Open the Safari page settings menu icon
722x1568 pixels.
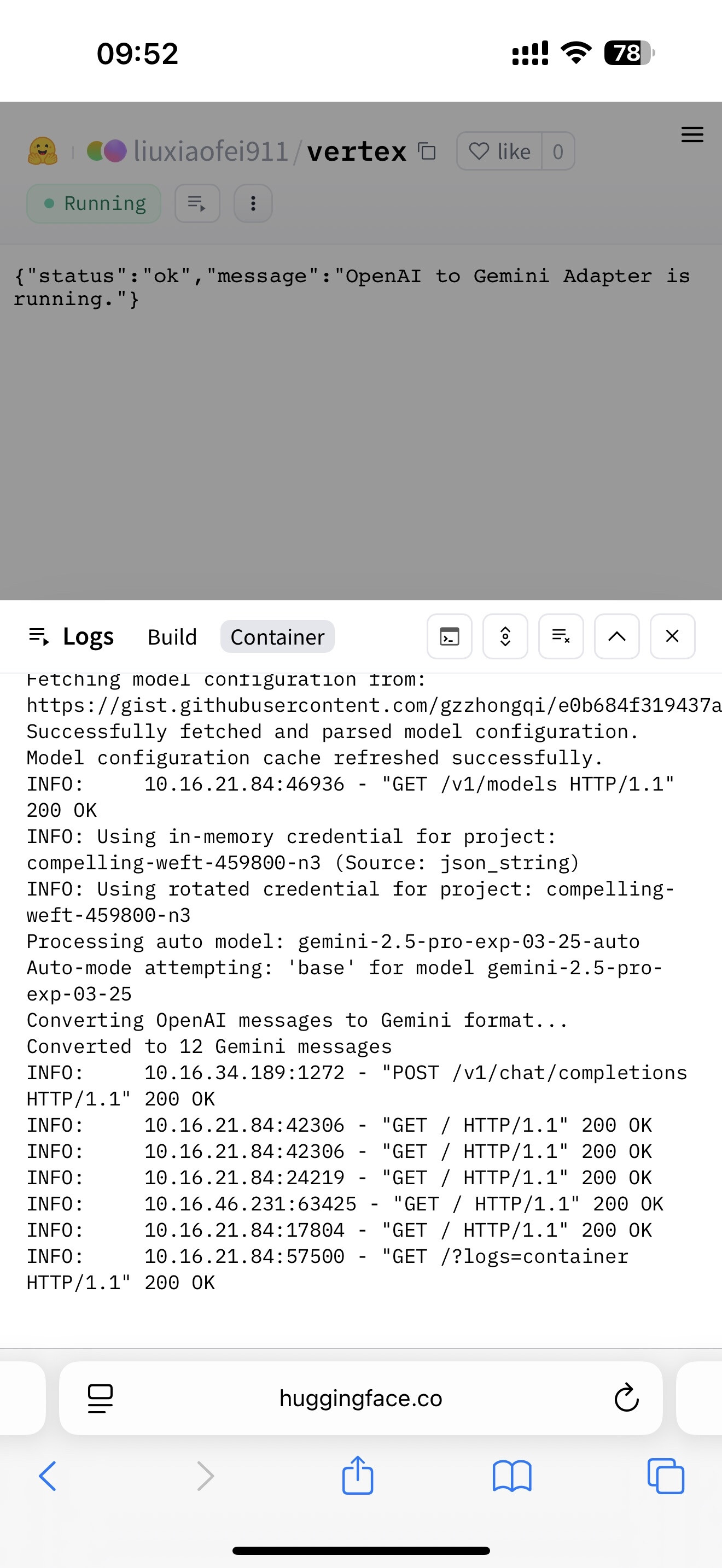point(101,1399)
